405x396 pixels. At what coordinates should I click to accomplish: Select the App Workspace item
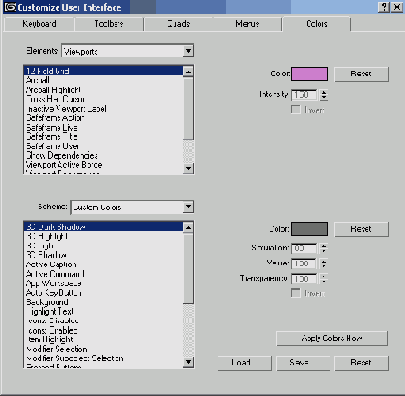coord(104,283)
